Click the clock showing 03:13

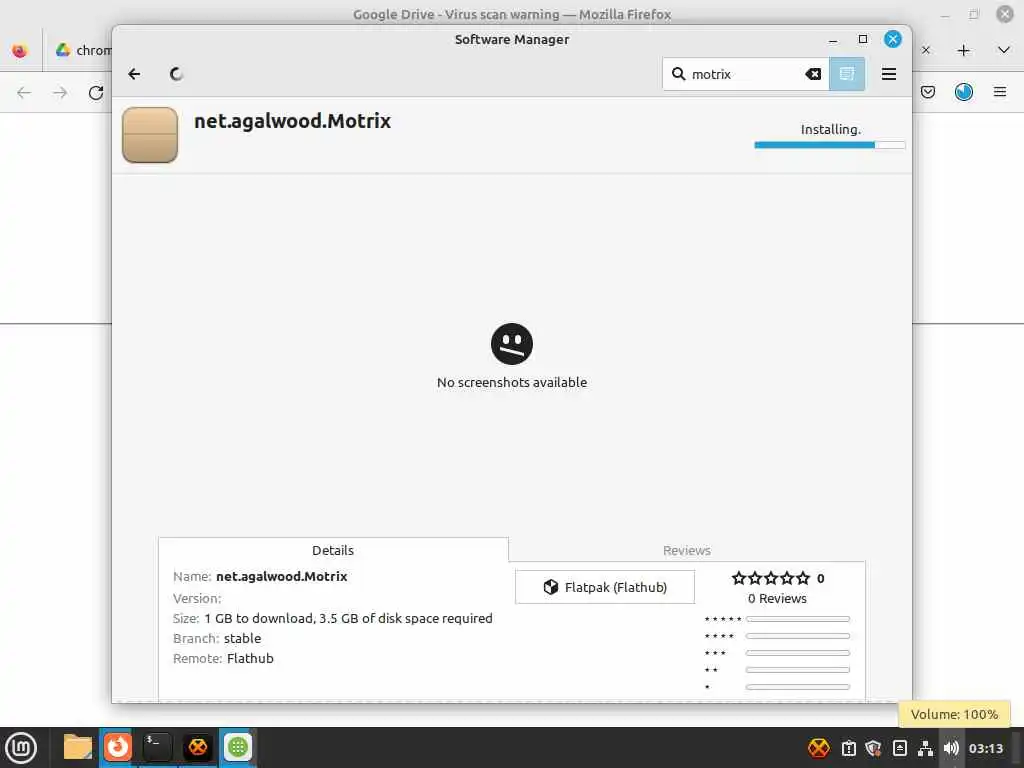pos(985,748)
